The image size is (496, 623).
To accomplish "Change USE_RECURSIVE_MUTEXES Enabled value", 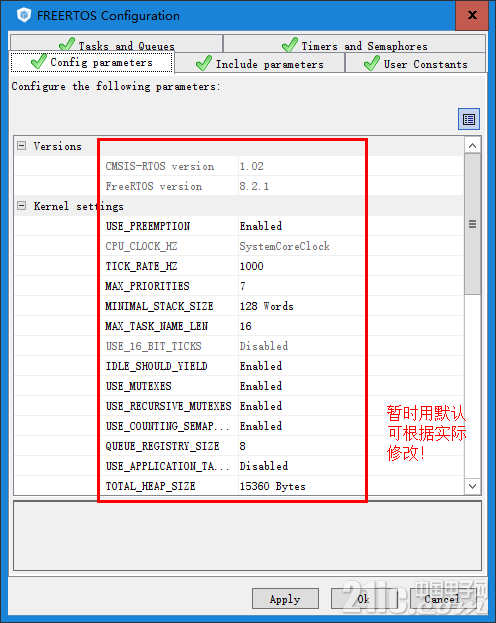I will 261,406.
